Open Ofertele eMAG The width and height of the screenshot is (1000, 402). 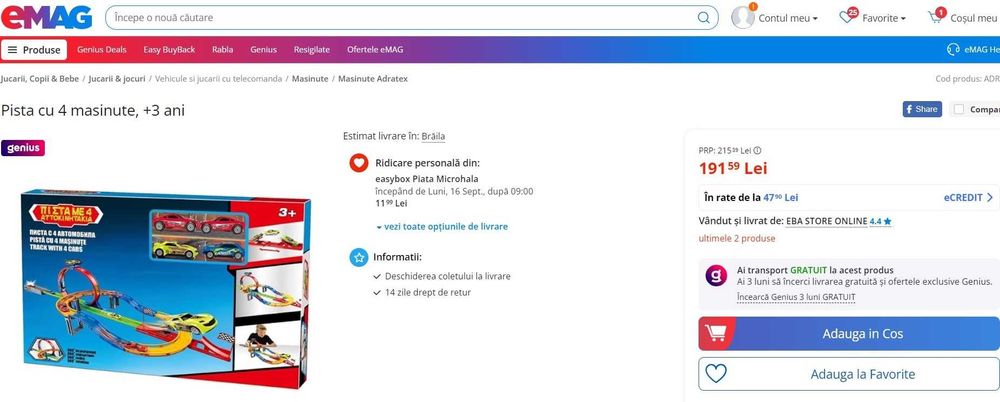tap(375, 50)
